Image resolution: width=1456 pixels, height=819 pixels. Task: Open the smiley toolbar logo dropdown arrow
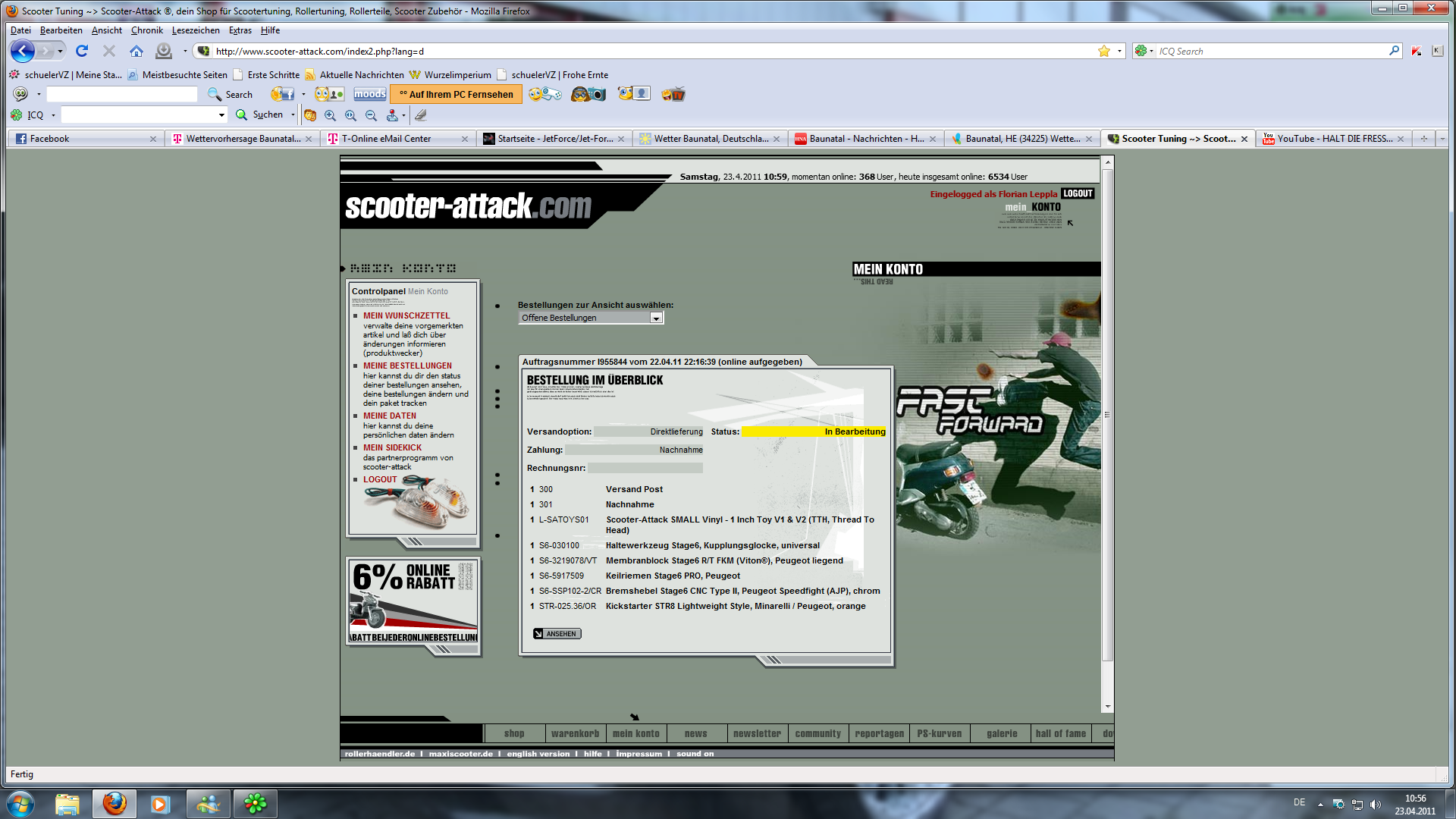39,94
